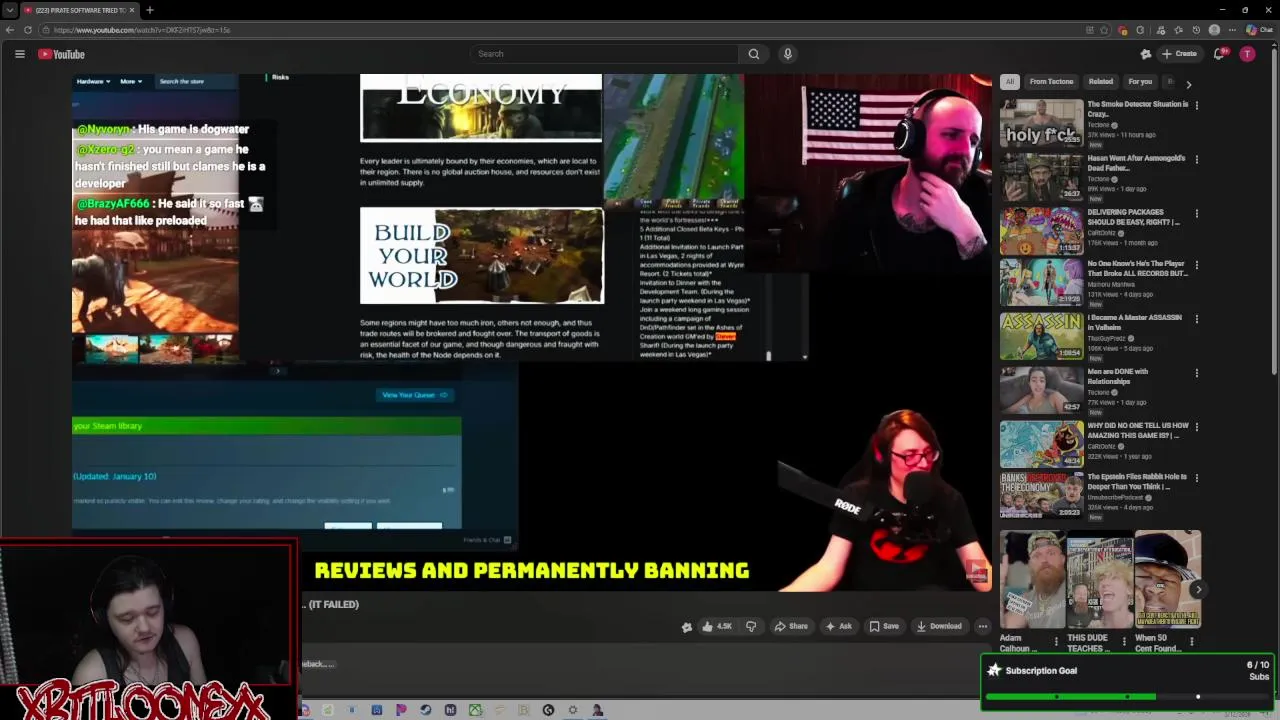Open YouTube notifications bell
Viewport: 1280px width, 720px height.
tap(1219, 54)
